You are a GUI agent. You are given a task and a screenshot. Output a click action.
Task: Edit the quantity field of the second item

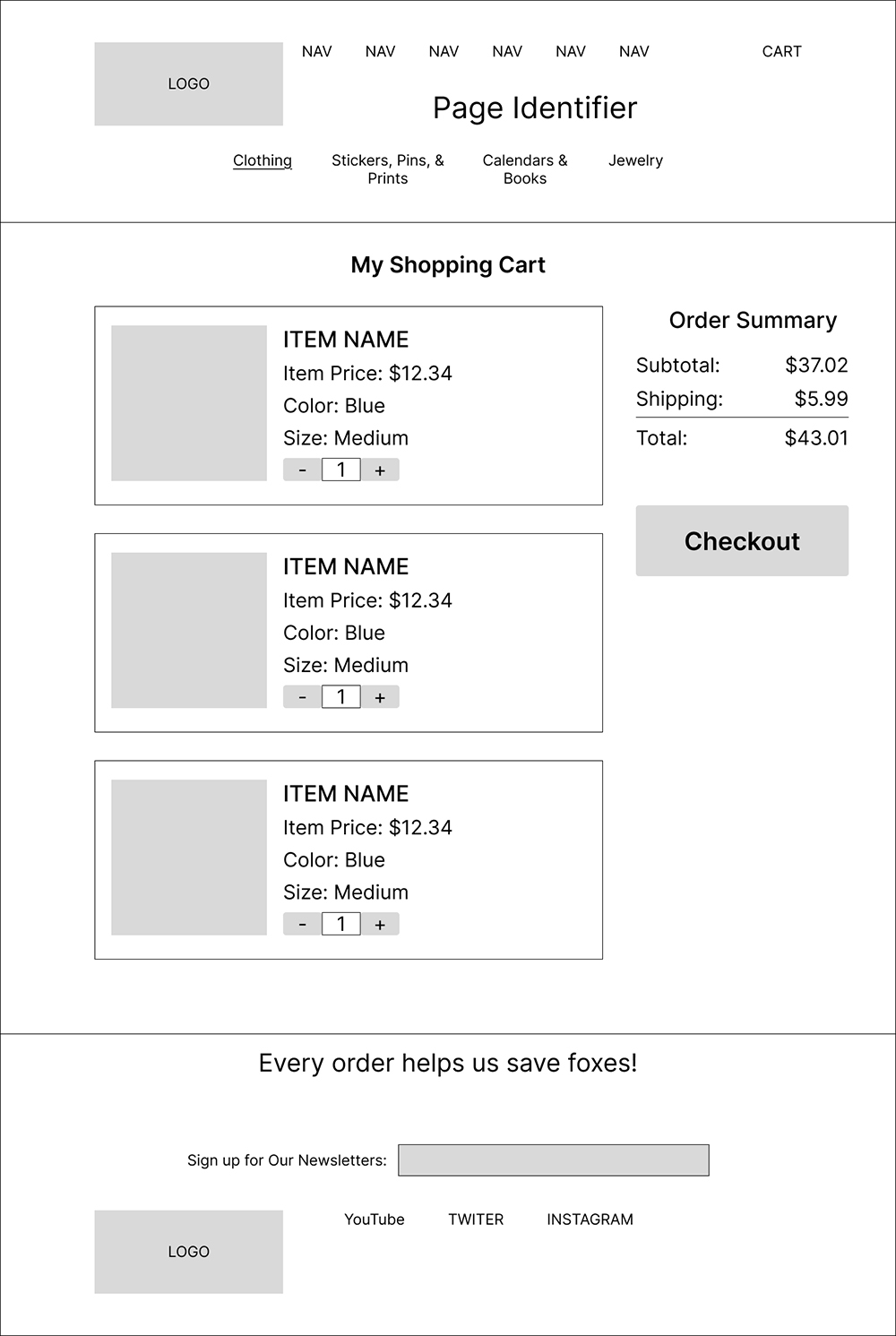tap(340, 695)
